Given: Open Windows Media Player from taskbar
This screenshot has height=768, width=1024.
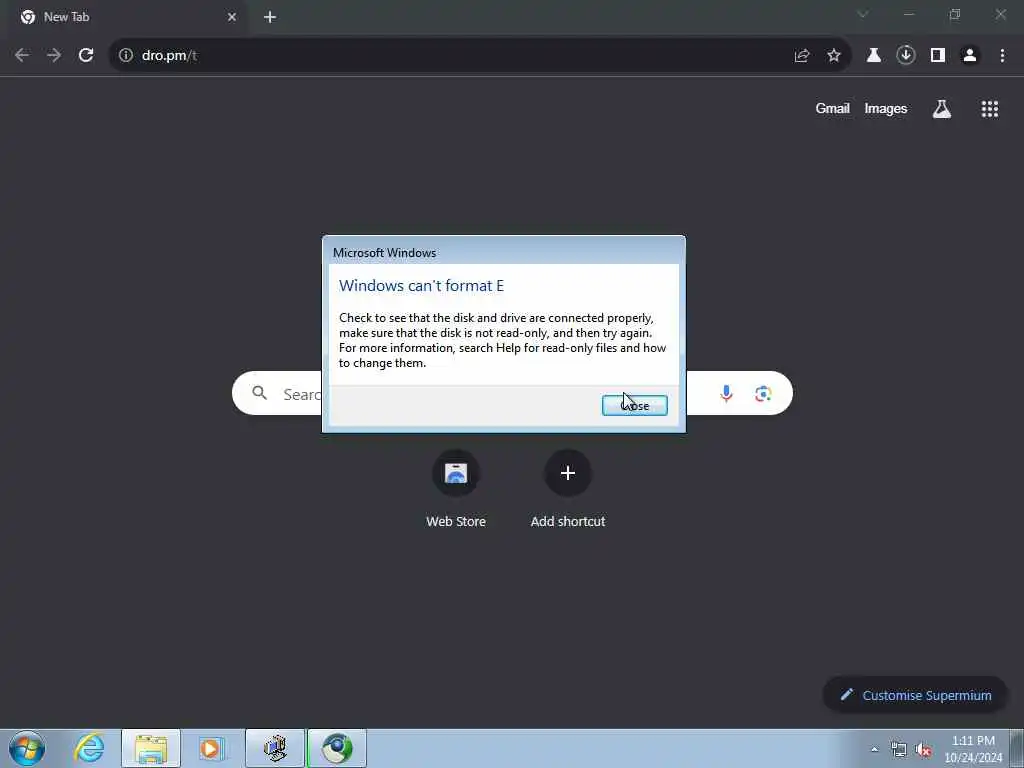Looking at the screenshot, I should click(211, 748).
